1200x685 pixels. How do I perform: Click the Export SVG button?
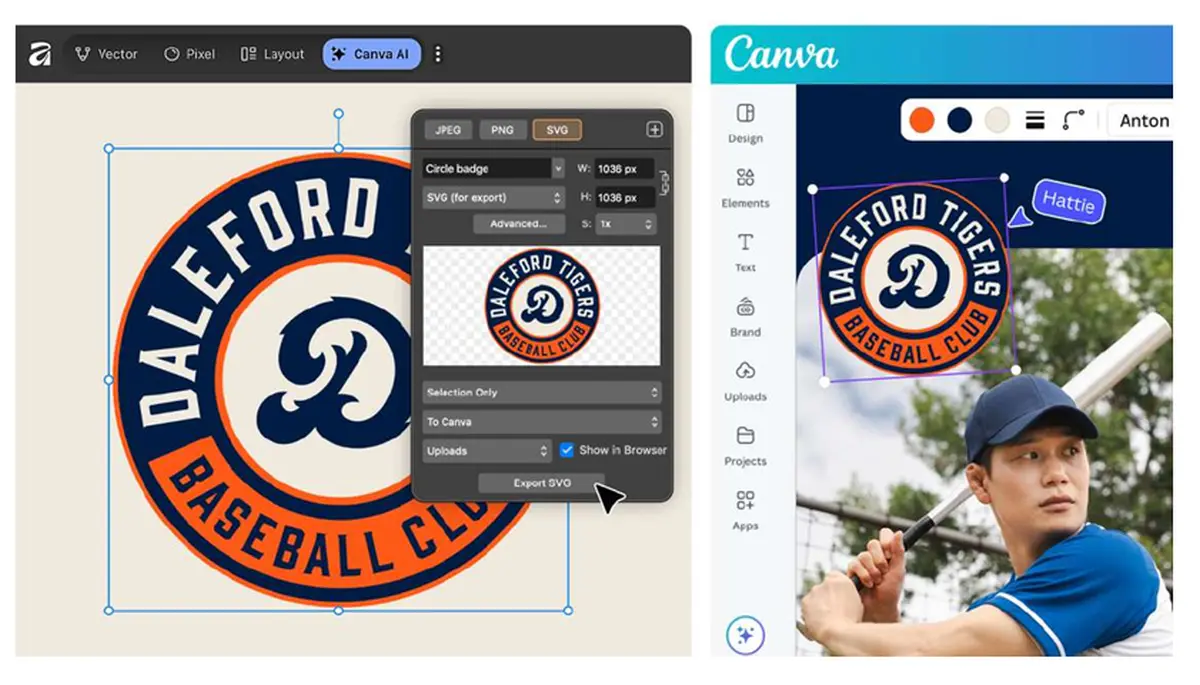542,483
